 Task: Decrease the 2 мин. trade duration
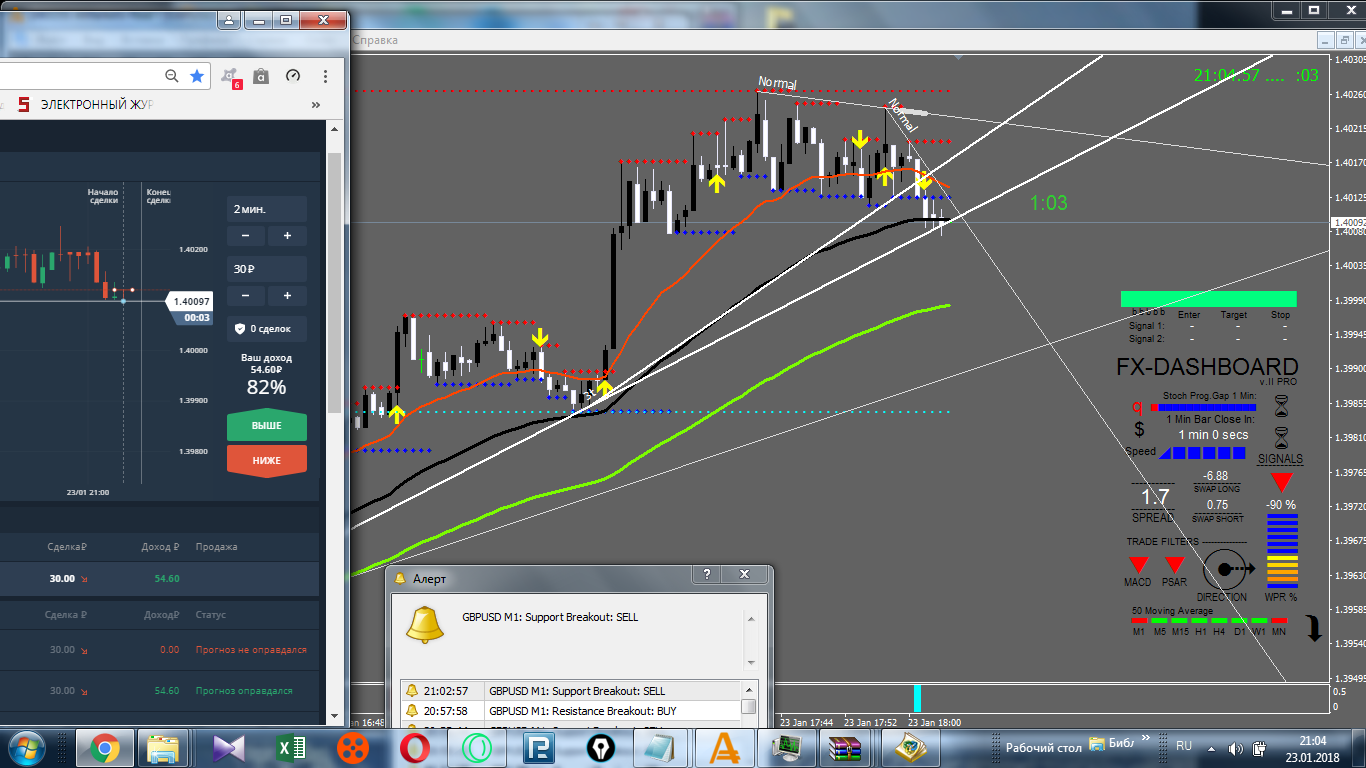(x=246, y=236)
